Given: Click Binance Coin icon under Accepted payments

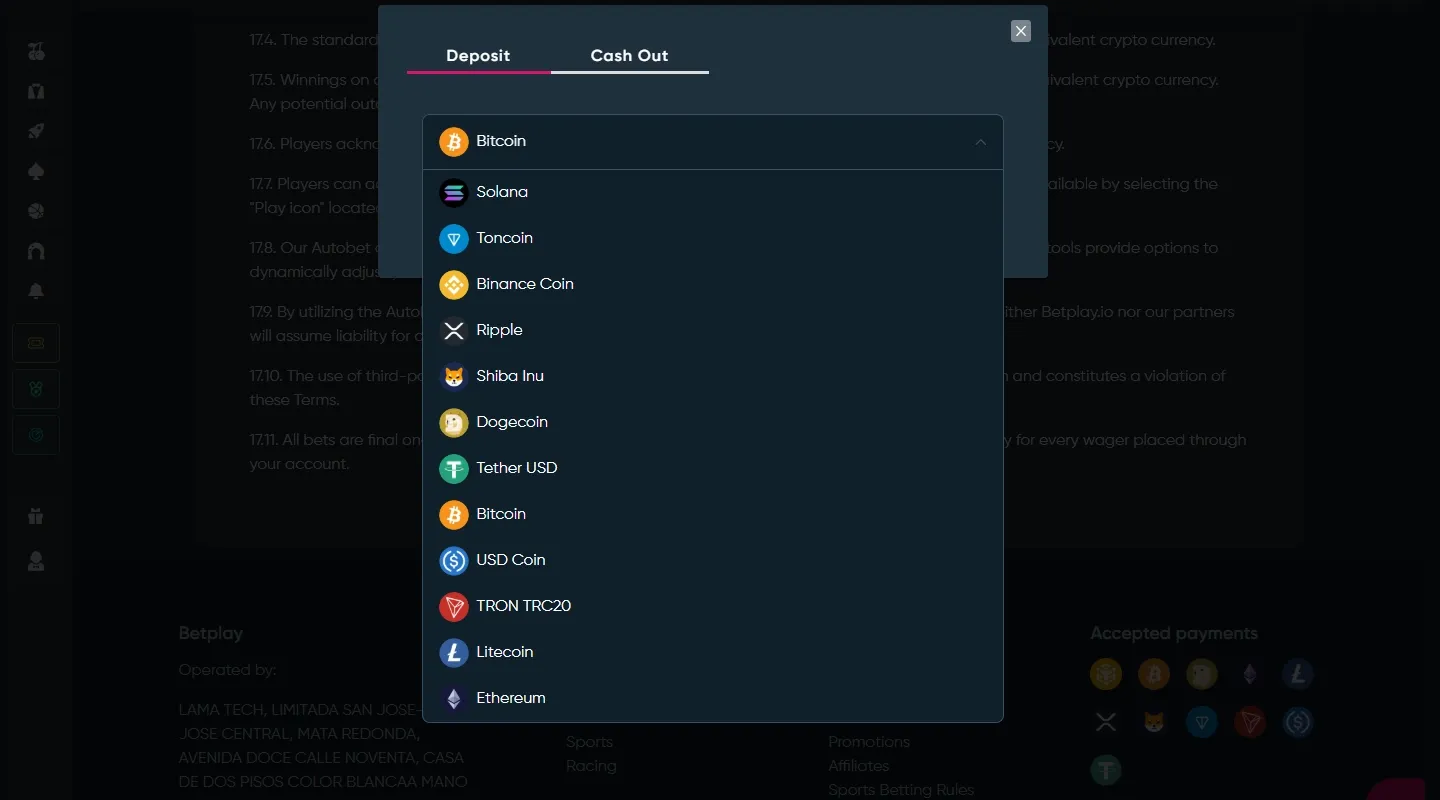Looking at the screenshot, I should 1106,674.
